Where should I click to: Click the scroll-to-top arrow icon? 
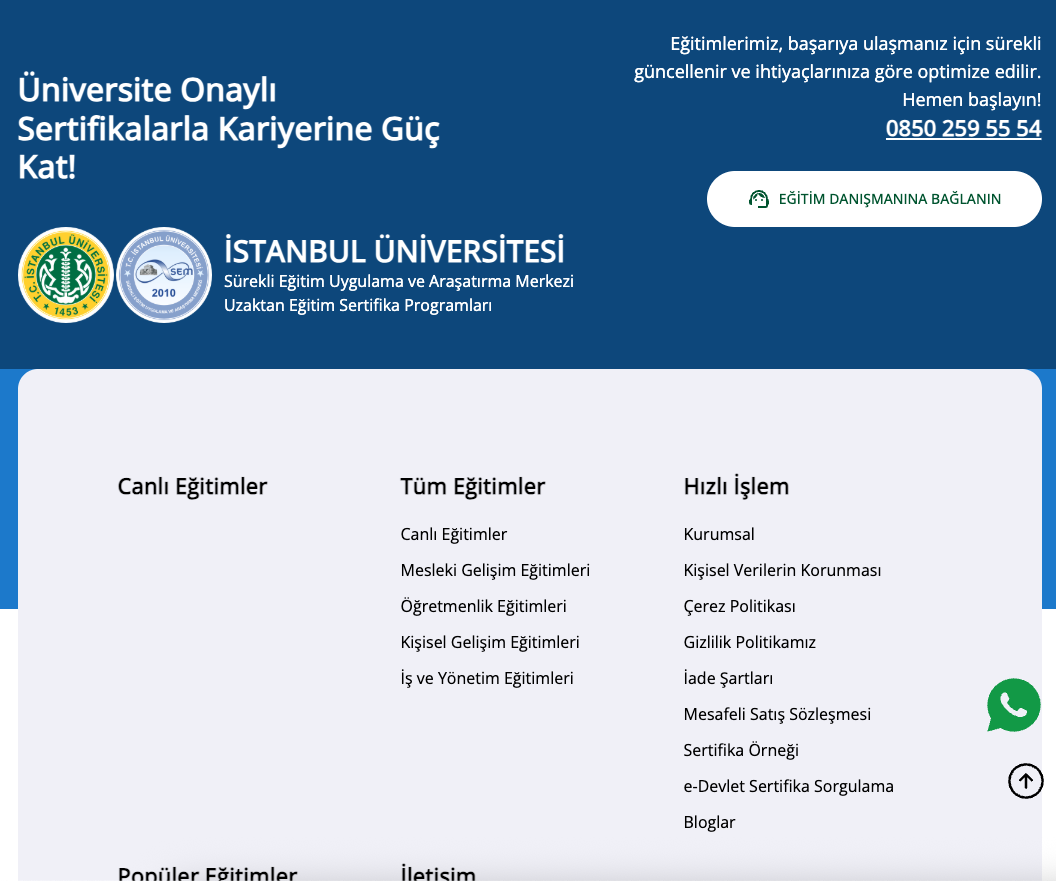point(1025,781)
